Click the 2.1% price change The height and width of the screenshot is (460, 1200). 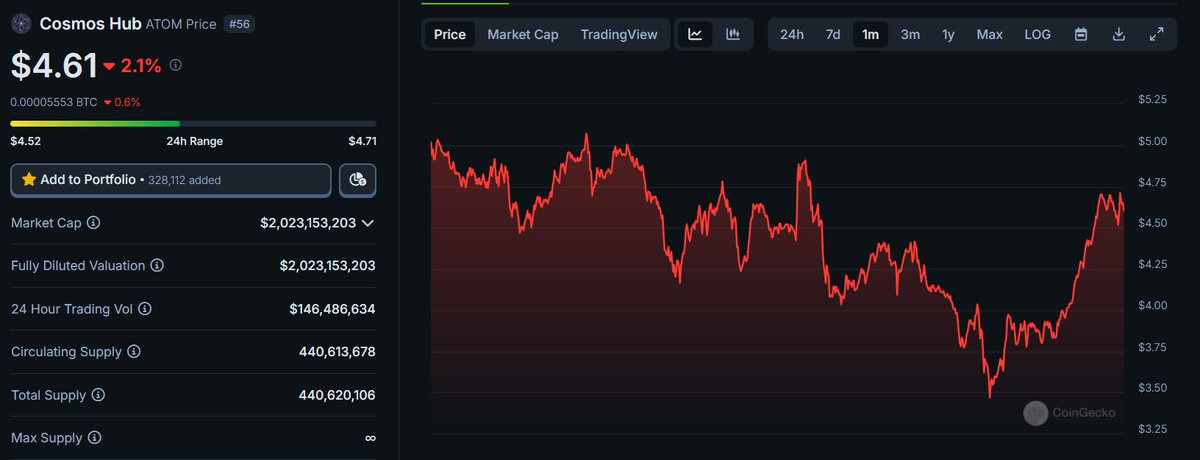[x=133, y=66]
